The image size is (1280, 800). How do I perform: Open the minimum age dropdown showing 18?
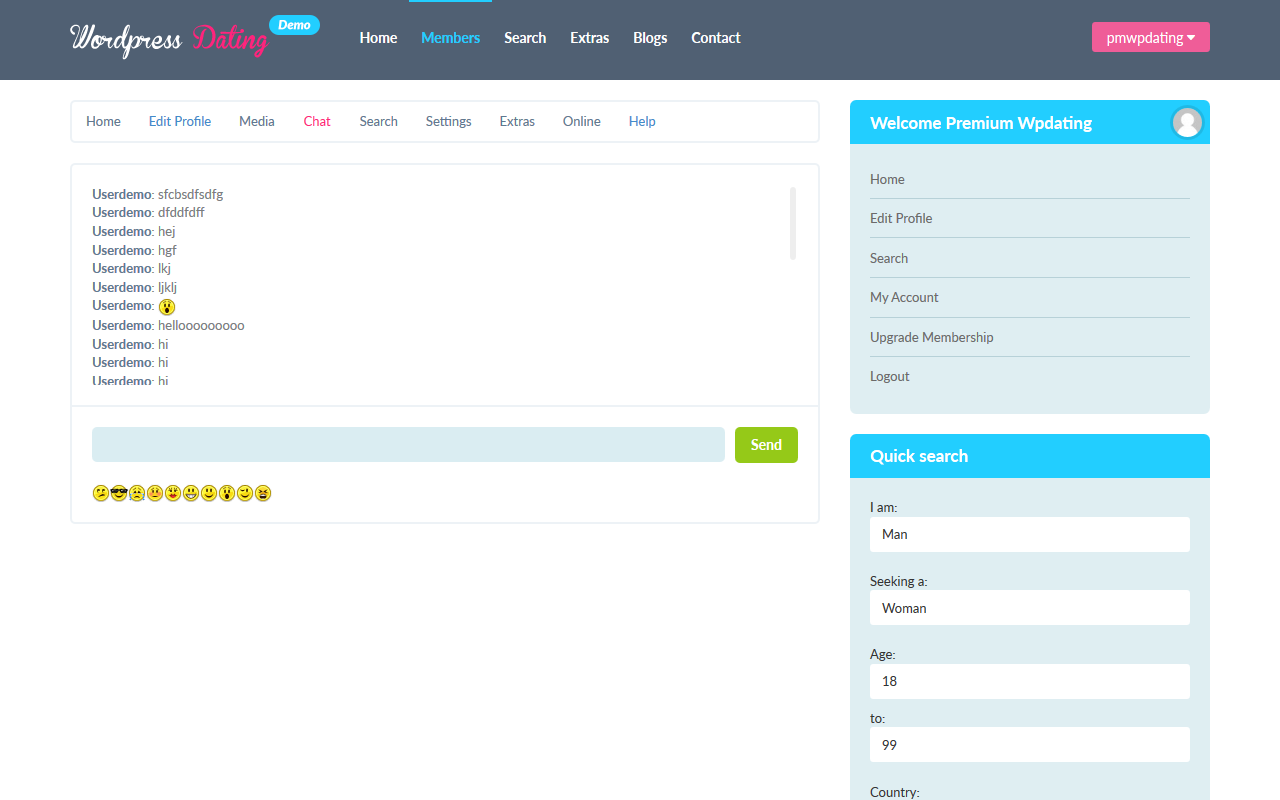point(1030,681)
